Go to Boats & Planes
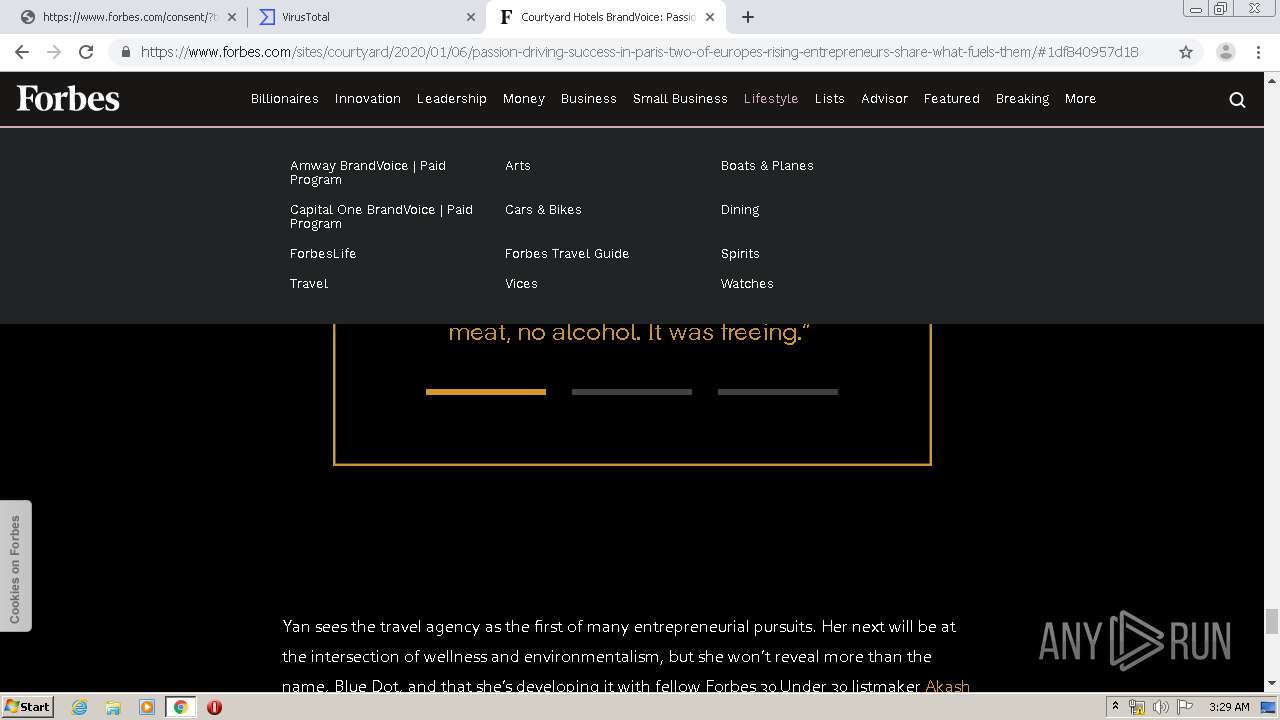1280x720 pixels. (x=767, y=166)
